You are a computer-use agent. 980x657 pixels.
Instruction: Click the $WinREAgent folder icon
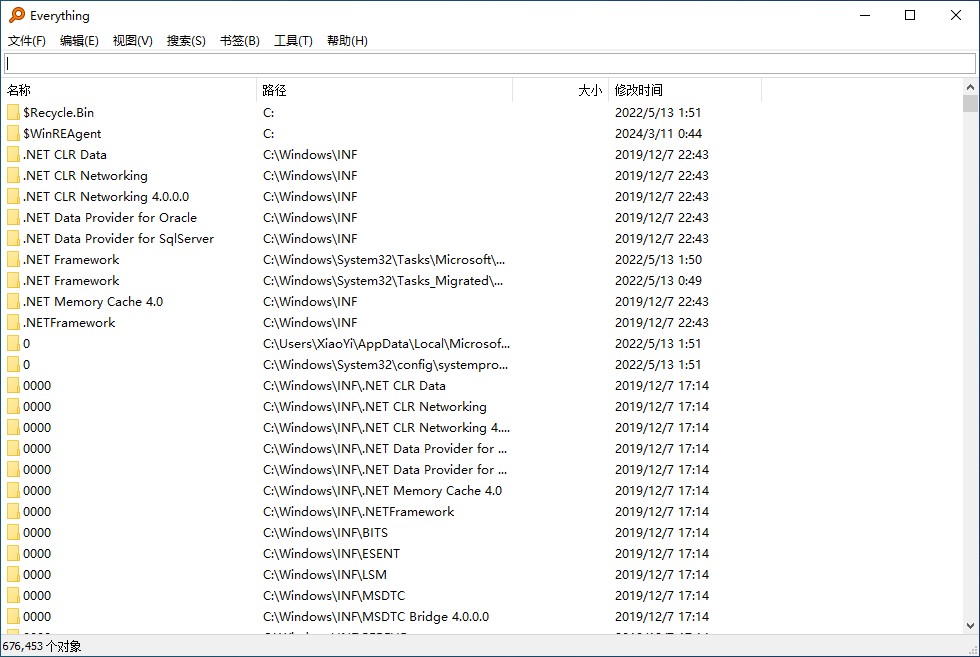tap(13, 134)
